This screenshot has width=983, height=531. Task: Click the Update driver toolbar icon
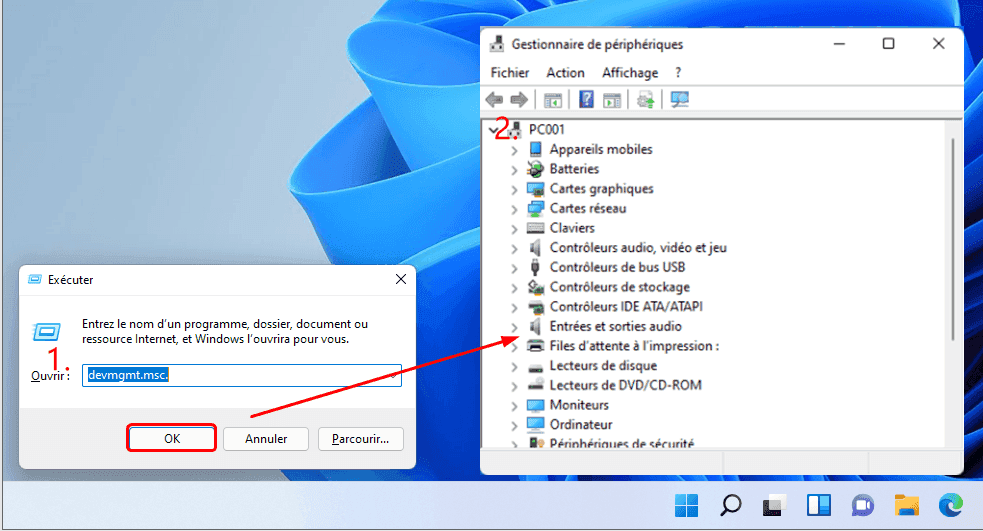click(645, 99)
